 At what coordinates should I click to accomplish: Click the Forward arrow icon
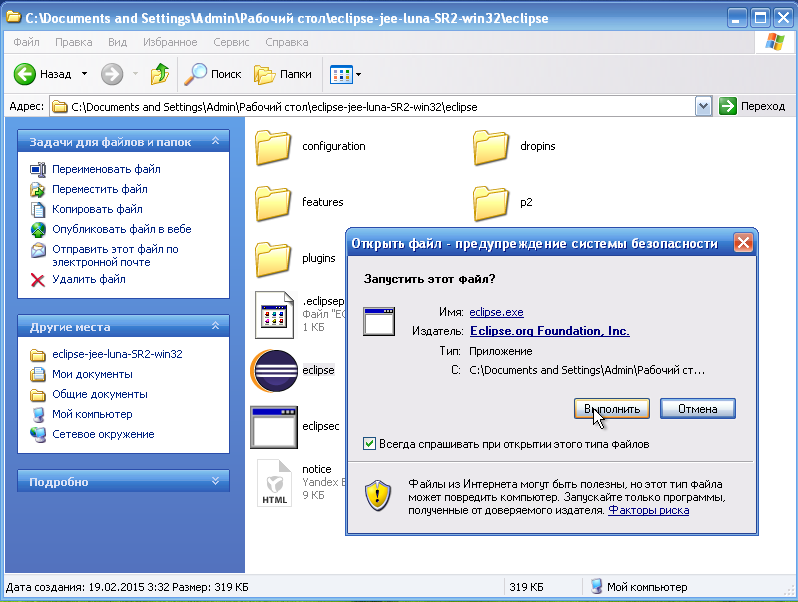pos(111,74)
